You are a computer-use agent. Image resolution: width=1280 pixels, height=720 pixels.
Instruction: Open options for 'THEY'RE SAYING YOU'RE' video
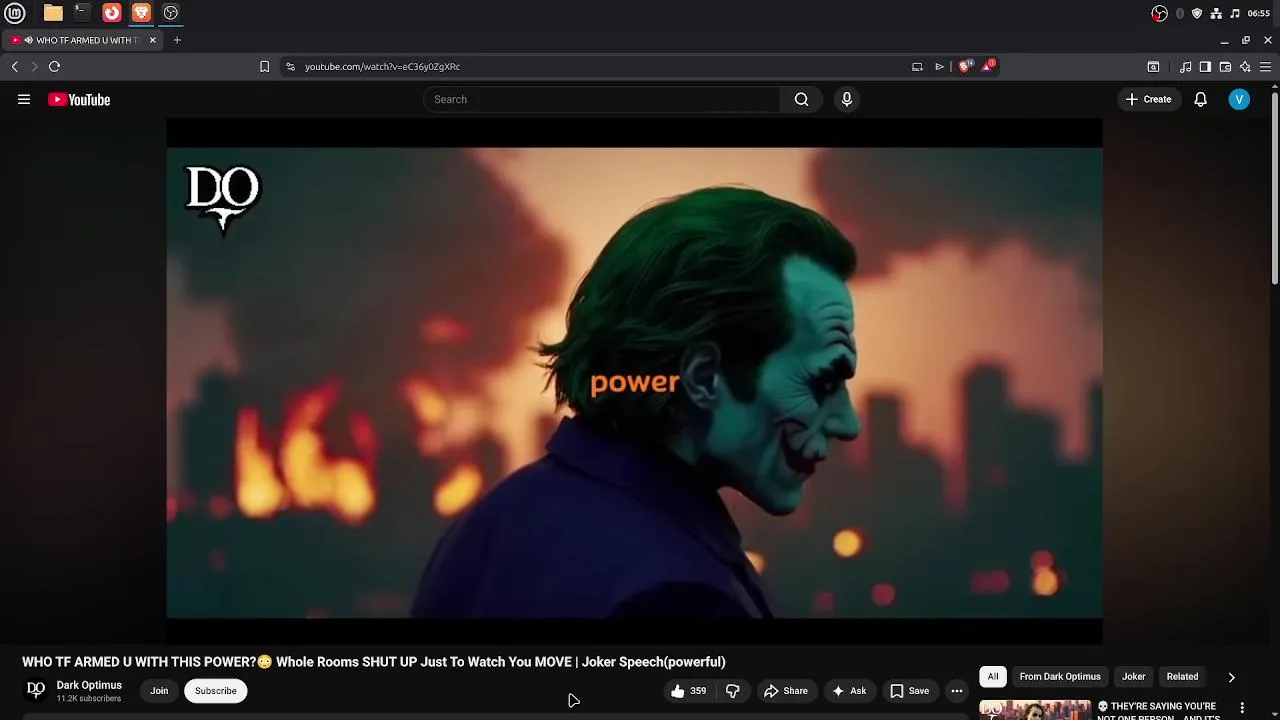coord(1242,708)
